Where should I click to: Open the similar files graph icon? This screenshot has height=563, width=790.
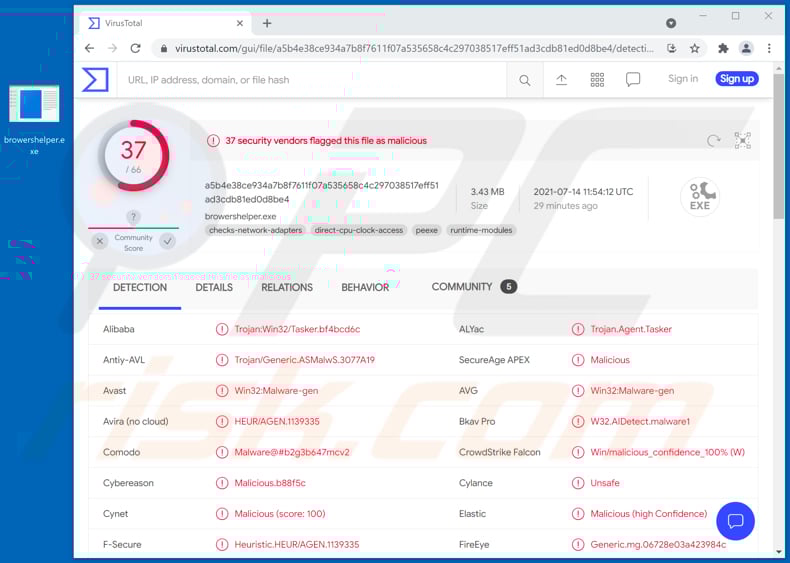pos(743,141)
